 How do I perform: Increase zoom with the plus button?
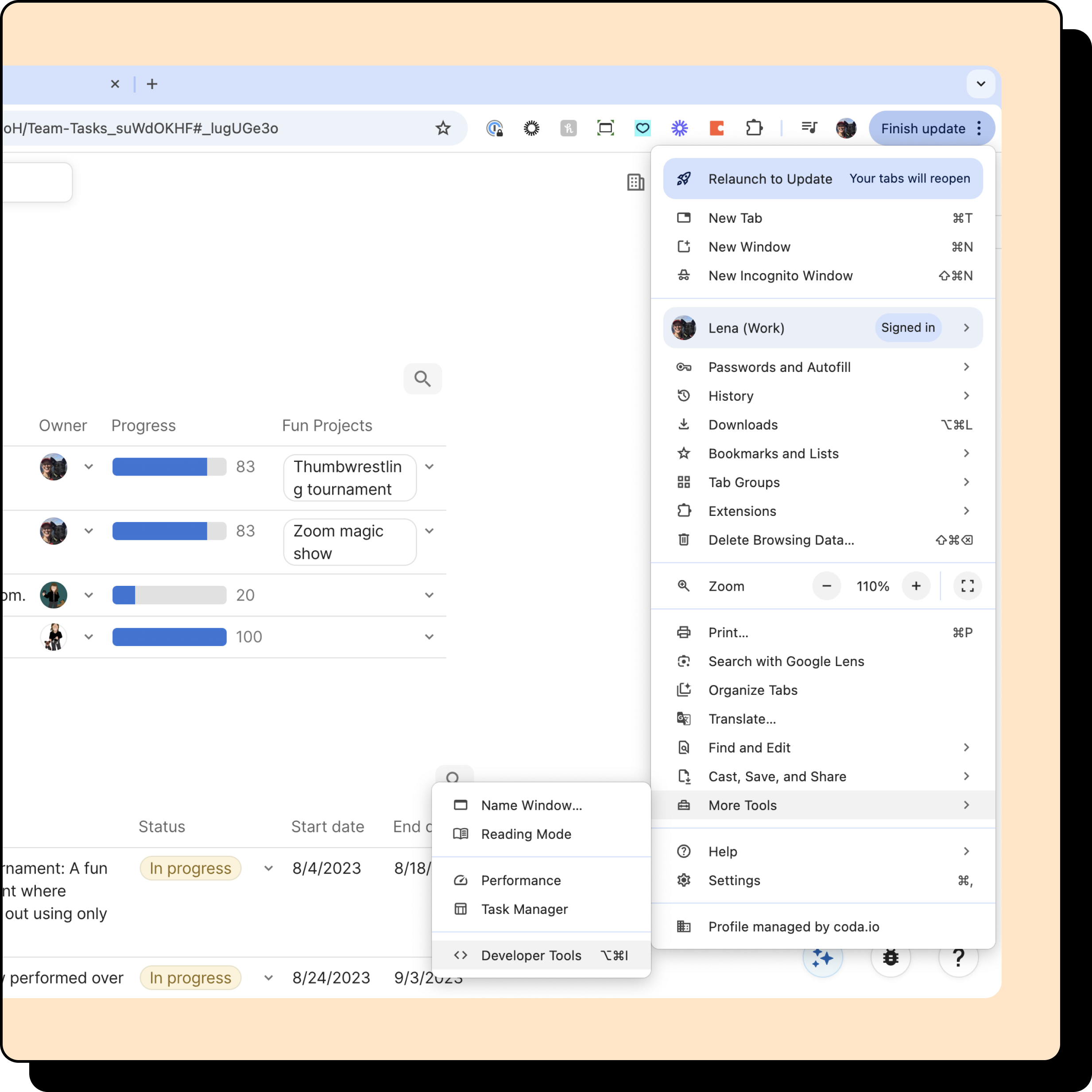916,586
